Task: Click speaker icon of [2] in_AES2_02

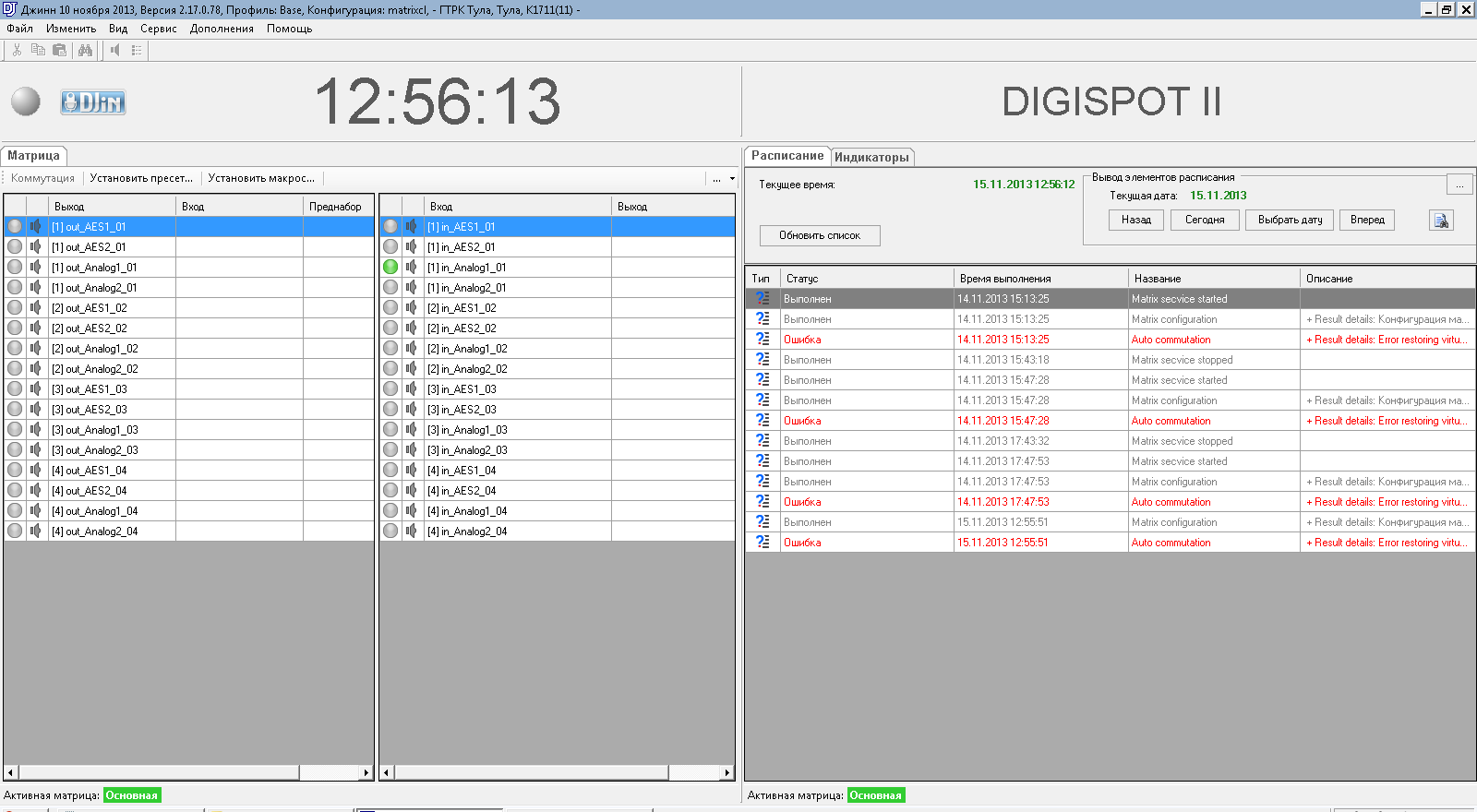Action: pyautogui.click(x=412, y=328)
